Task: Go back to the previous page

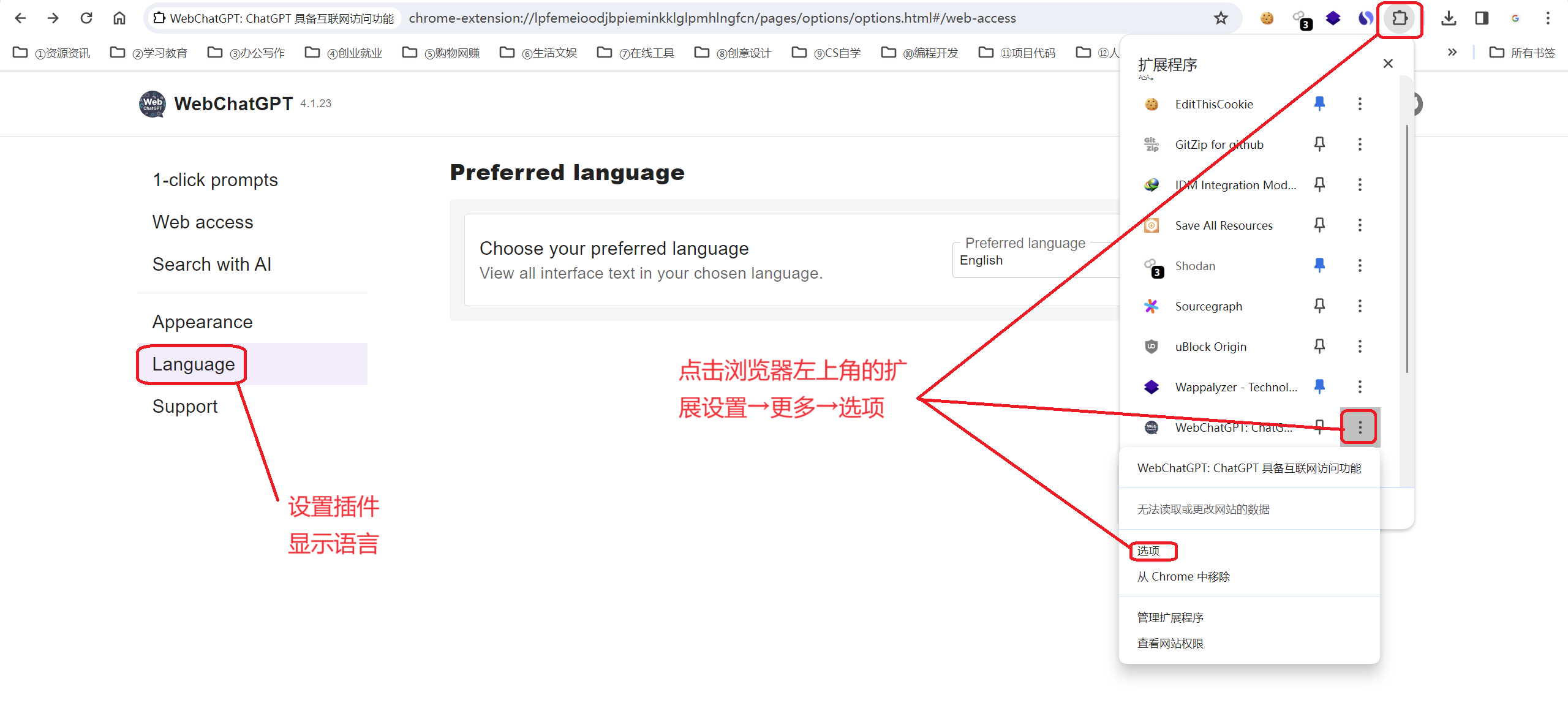Action: tap(20, 18)
